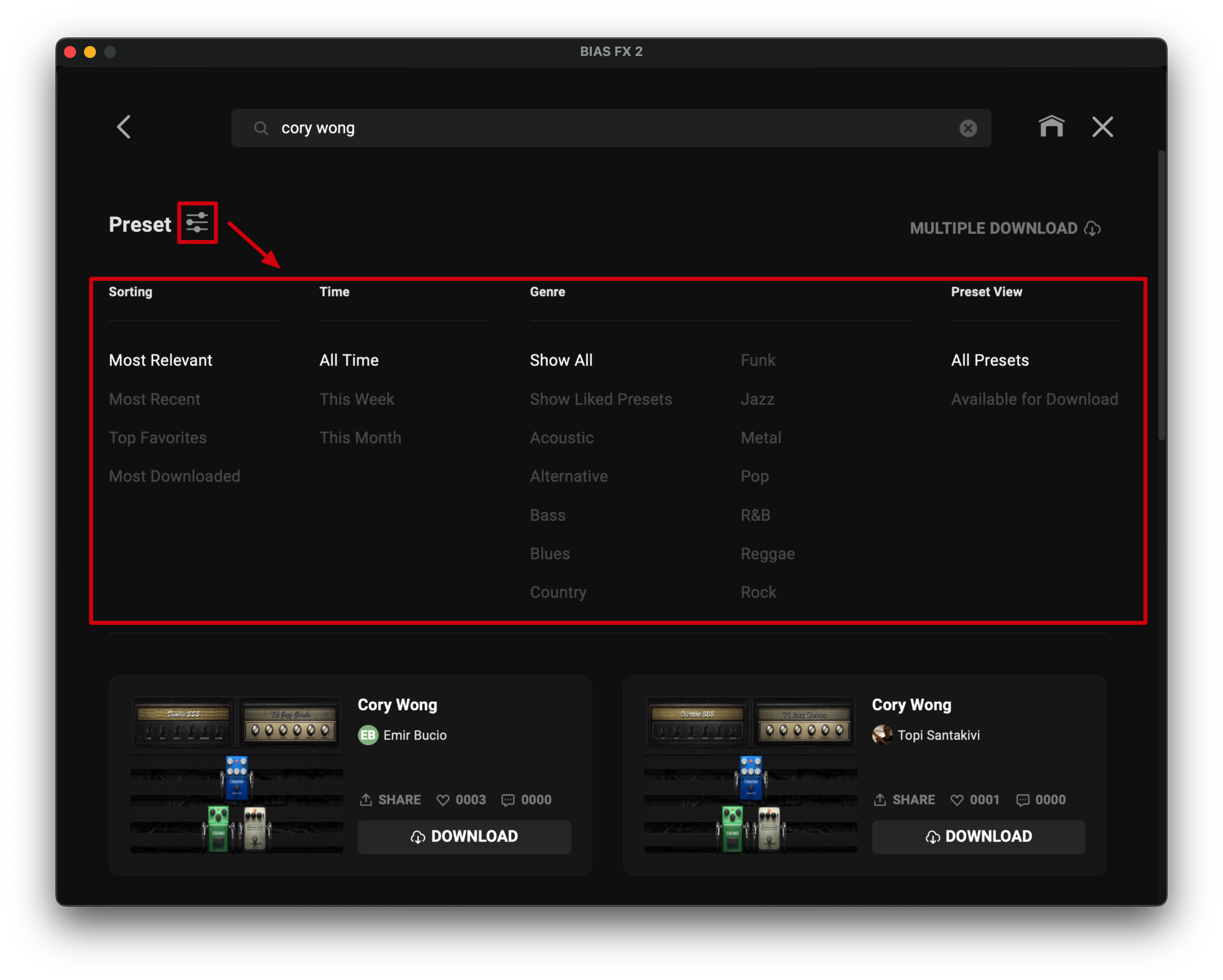The image size is (1223, 980).
Task: Click the MULTIPLE DOWNLOAD button
Action: pos(1004,228)
